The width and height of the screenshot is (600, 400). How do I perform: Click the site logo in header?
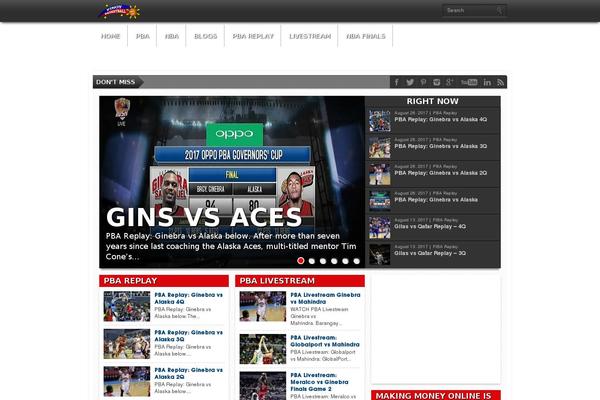119,11
